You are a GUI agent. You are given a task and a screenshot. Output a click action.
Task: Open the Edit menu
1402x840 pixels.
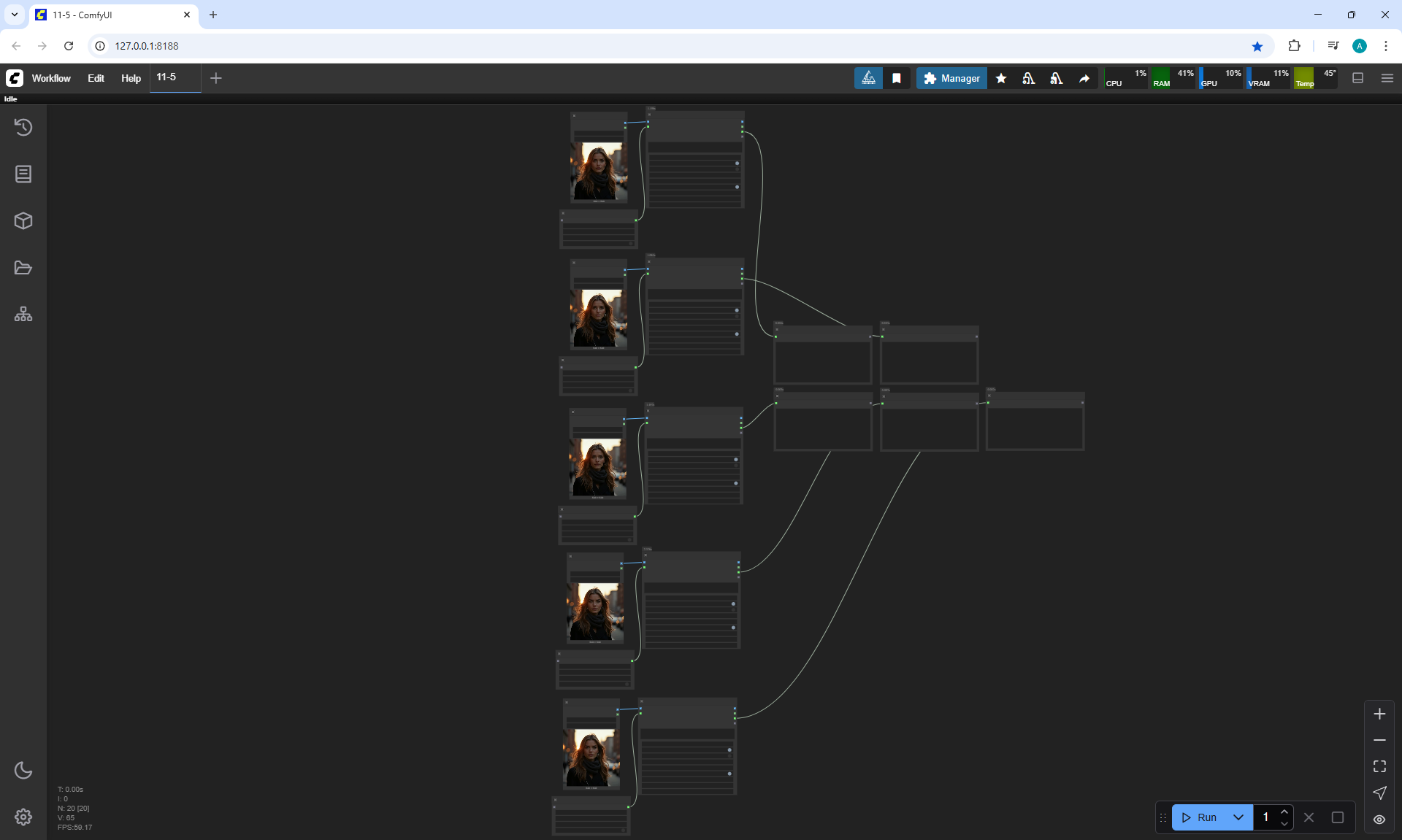click(x=96, y=78)
